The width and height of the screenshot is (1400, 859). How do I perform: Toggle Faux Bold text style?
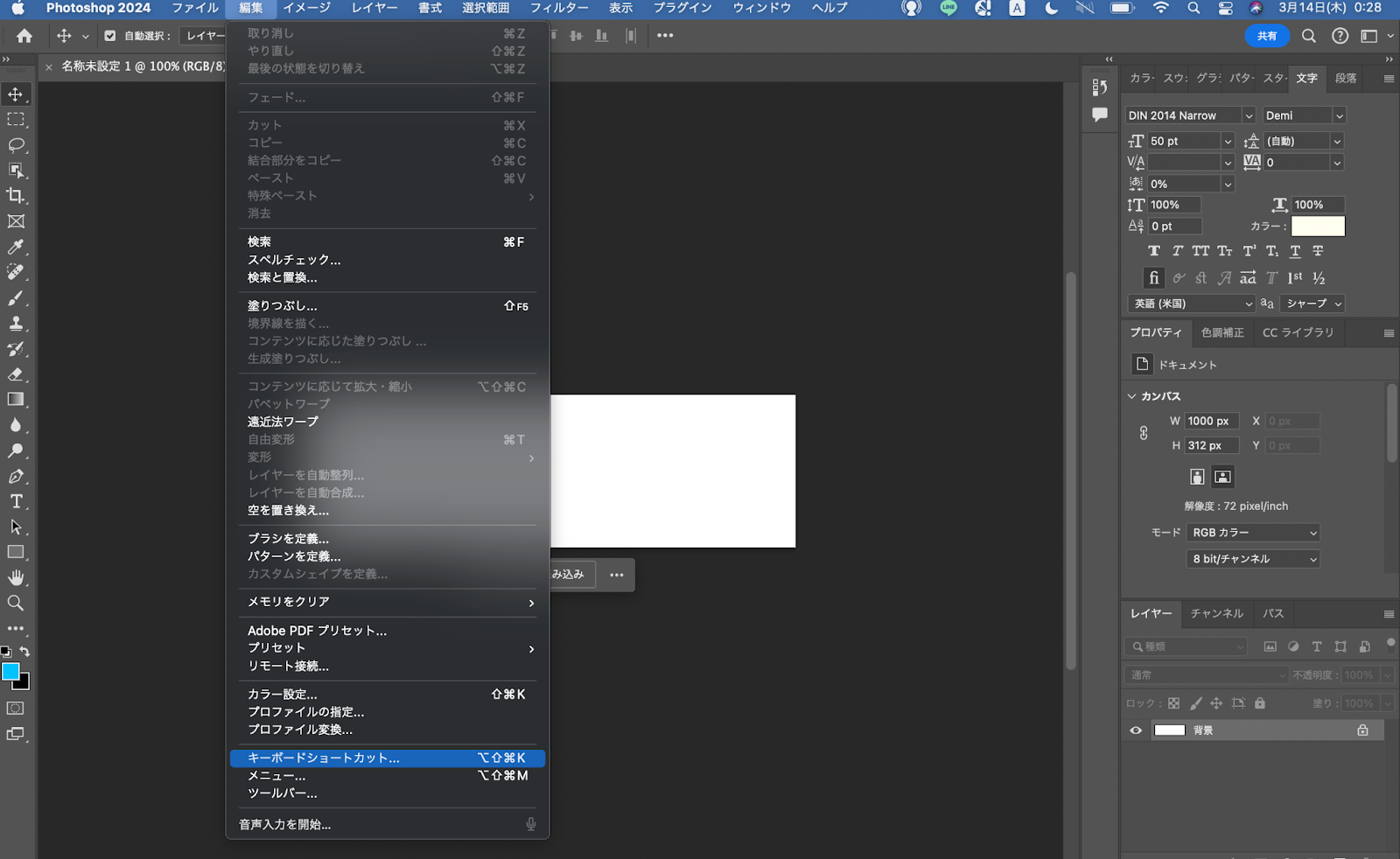point(1154,251)
